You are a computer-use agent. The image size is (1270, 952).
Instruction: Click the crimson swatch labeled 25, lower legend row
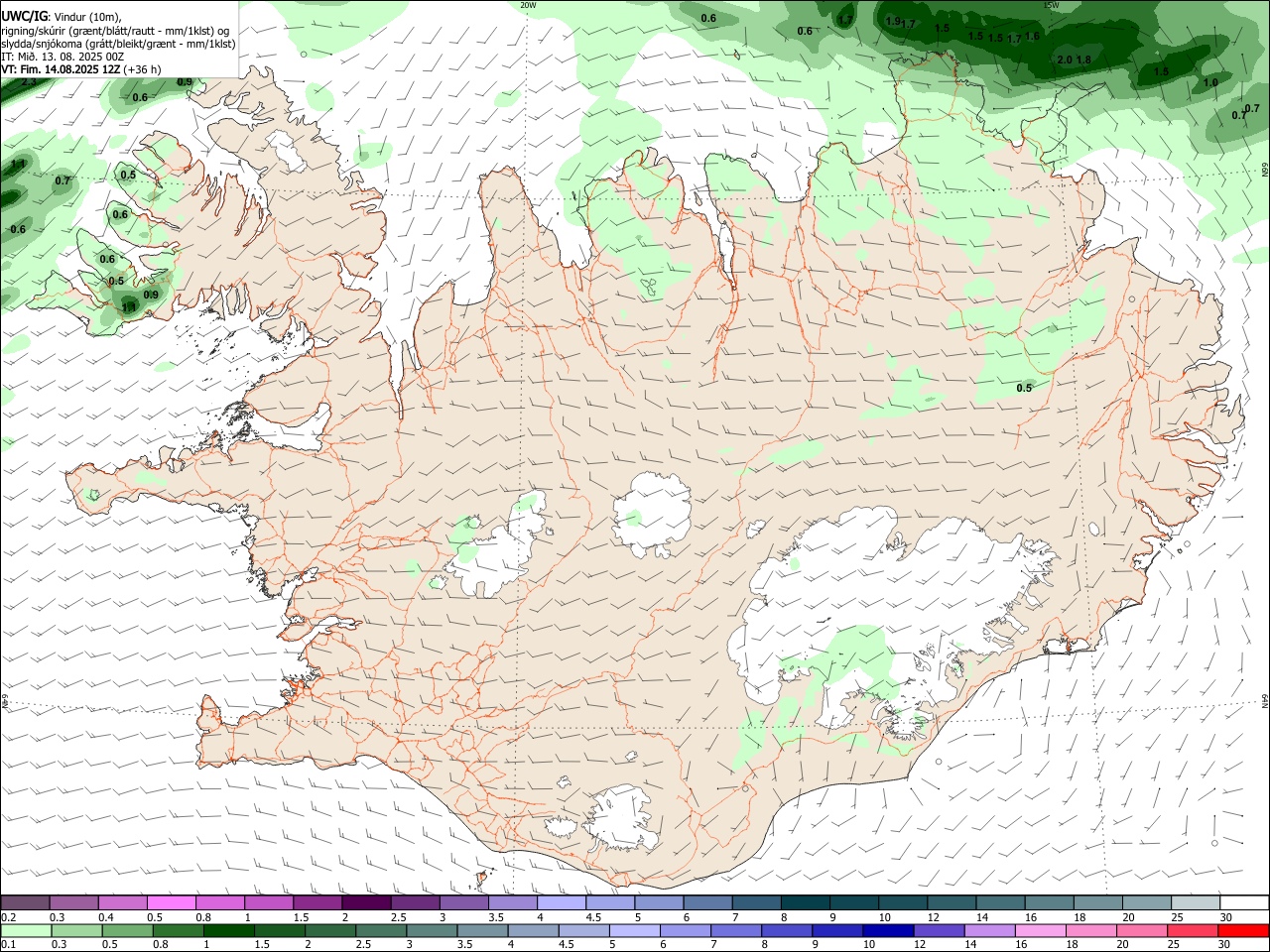point(1193,930)
